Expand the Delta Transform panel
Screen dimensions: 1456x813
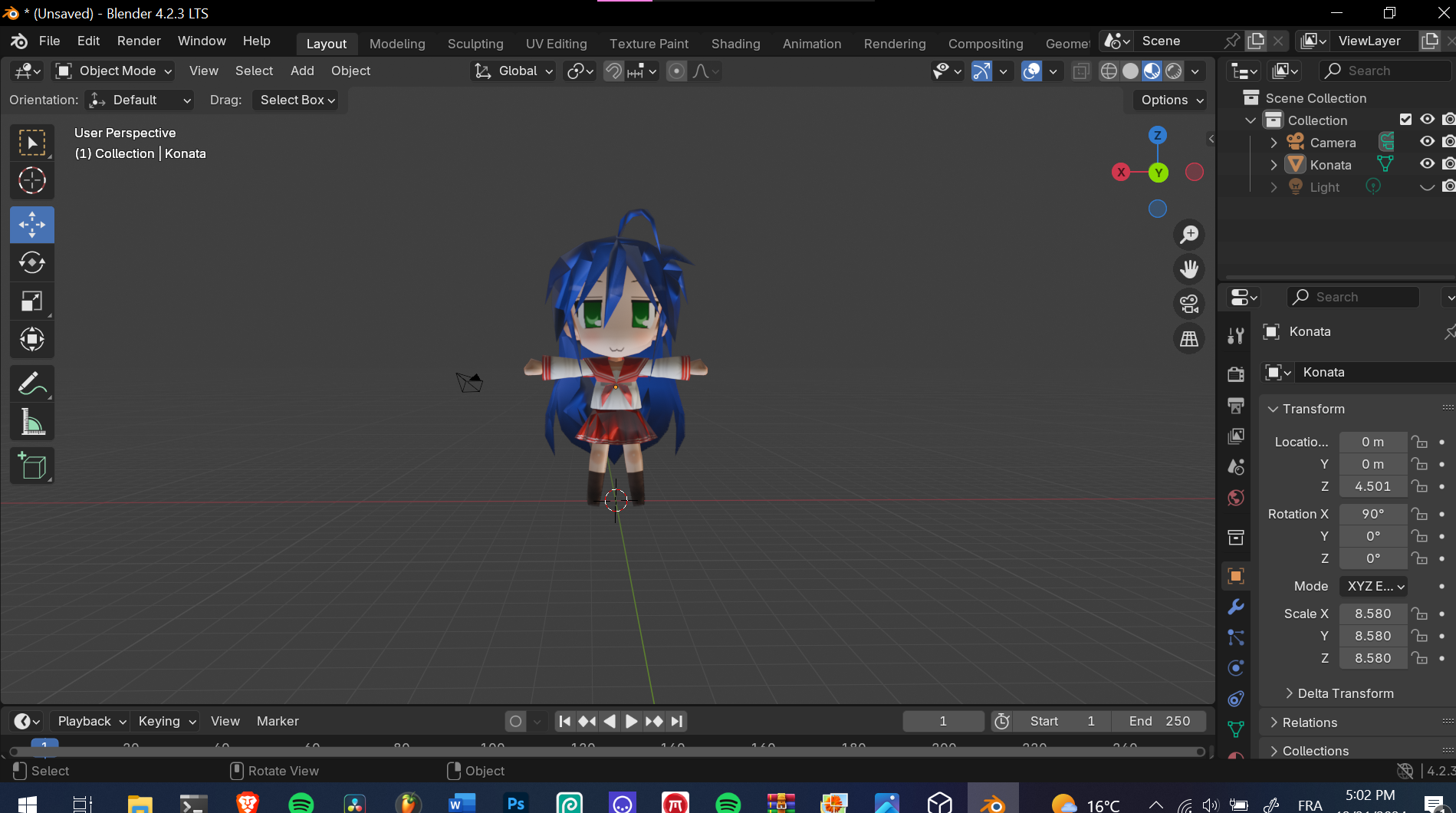[x=1339, y=693]
